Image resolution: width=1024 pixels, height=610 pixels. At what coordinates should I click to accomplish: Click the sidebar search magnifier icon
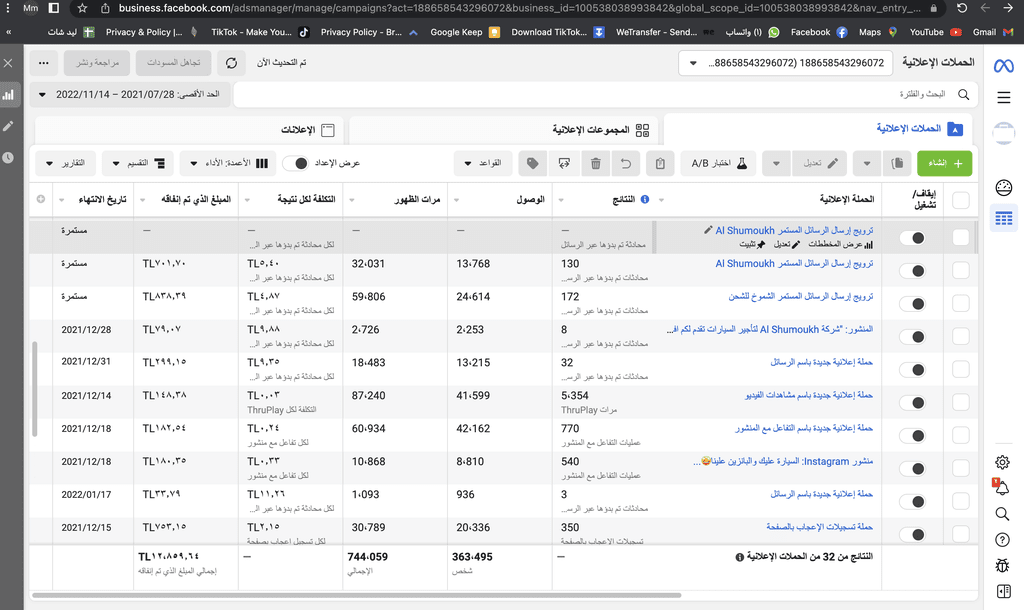[1002, 514]
